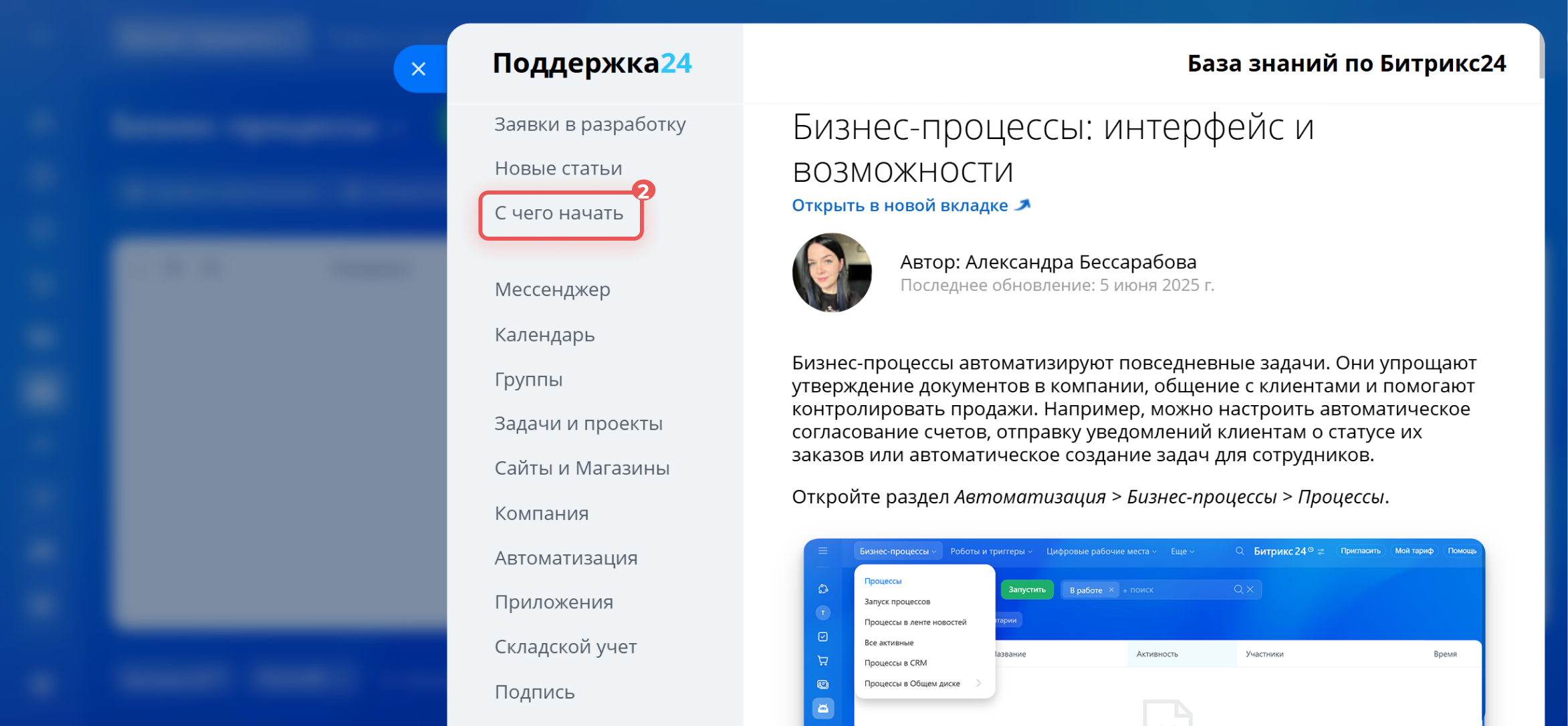The height and width of the screenshot is (726, 1568).
Task: Open the hamburger menu in the Bitrix24 screenshot
Action: click(x=822, y=551)
